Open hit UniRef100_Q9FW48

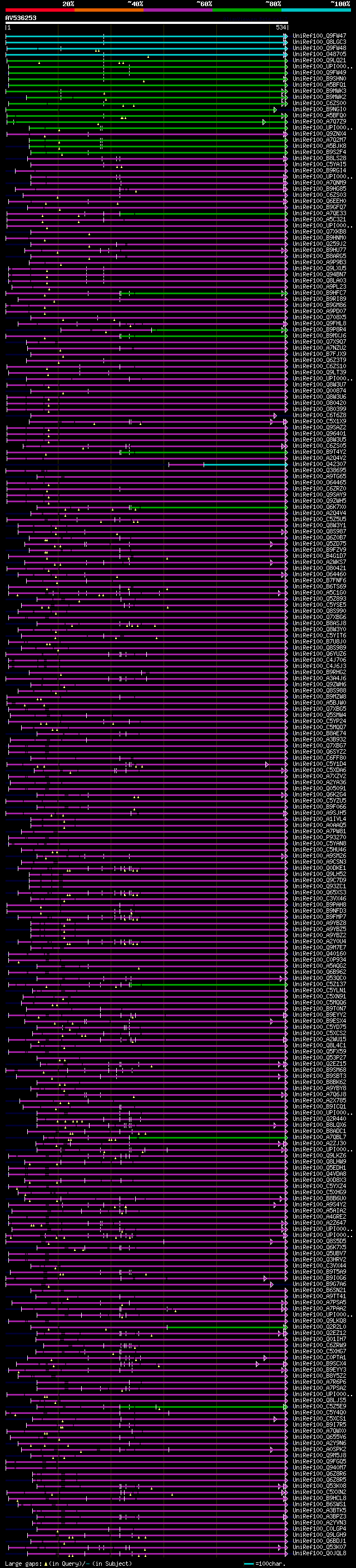point(319,48)
